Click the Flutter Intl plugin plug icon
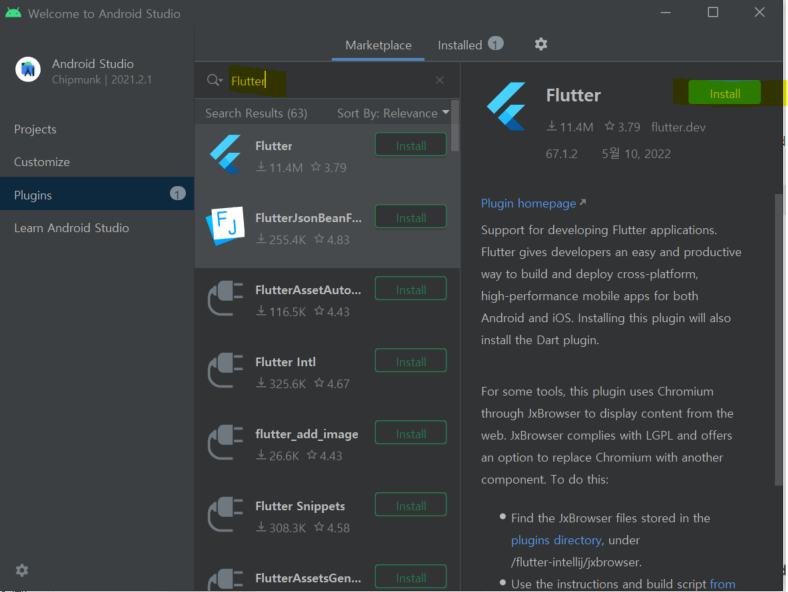 (225, 370)
